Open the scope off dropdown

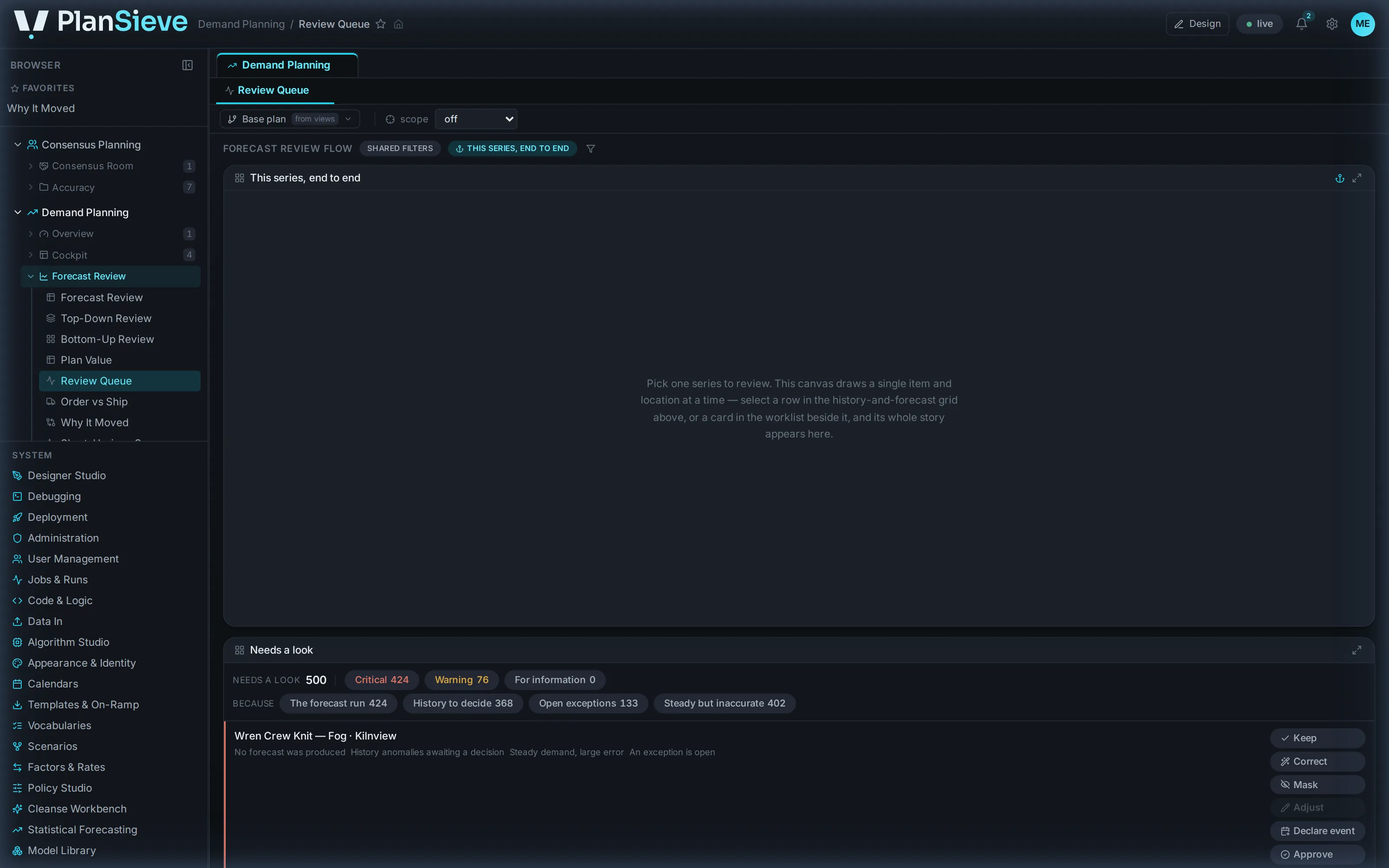pos(476,119)
